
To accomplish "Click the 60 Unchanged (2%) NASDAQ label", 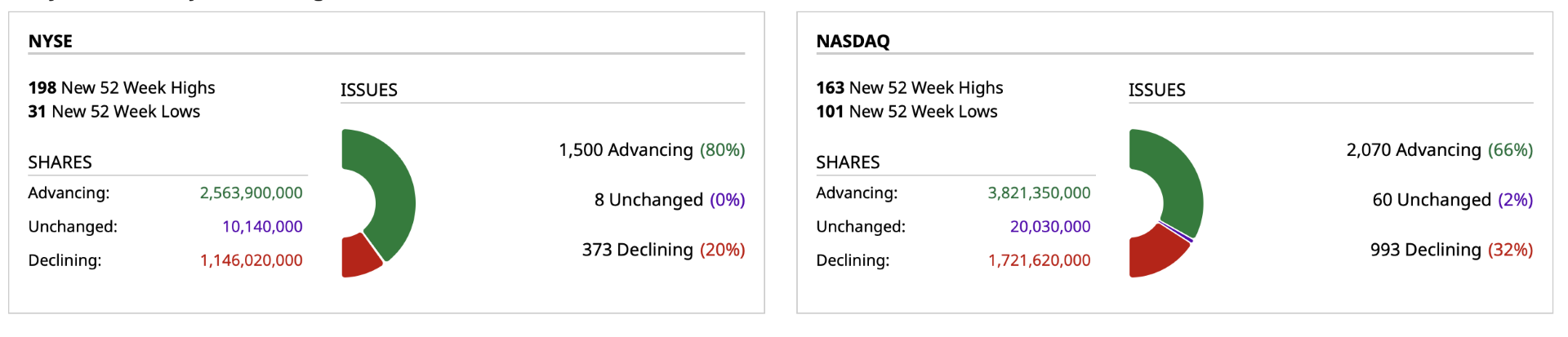I will (1452, 200).
